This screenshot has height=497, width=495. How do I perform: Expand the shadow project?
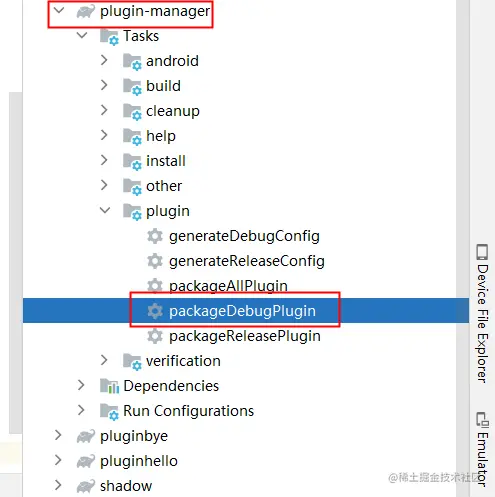pos(58,485)
